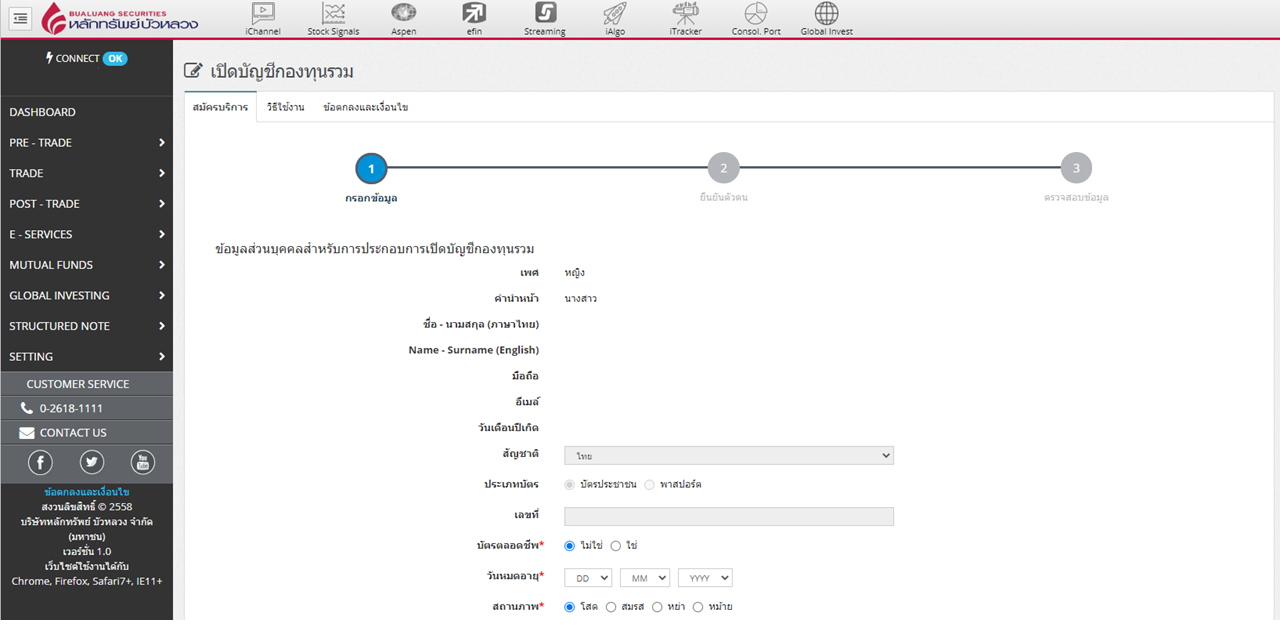Image resolution: width=1280 pixels, height=627 pixels.
Task: Choose ใช่ for lifetime card option
Action: 616,546
